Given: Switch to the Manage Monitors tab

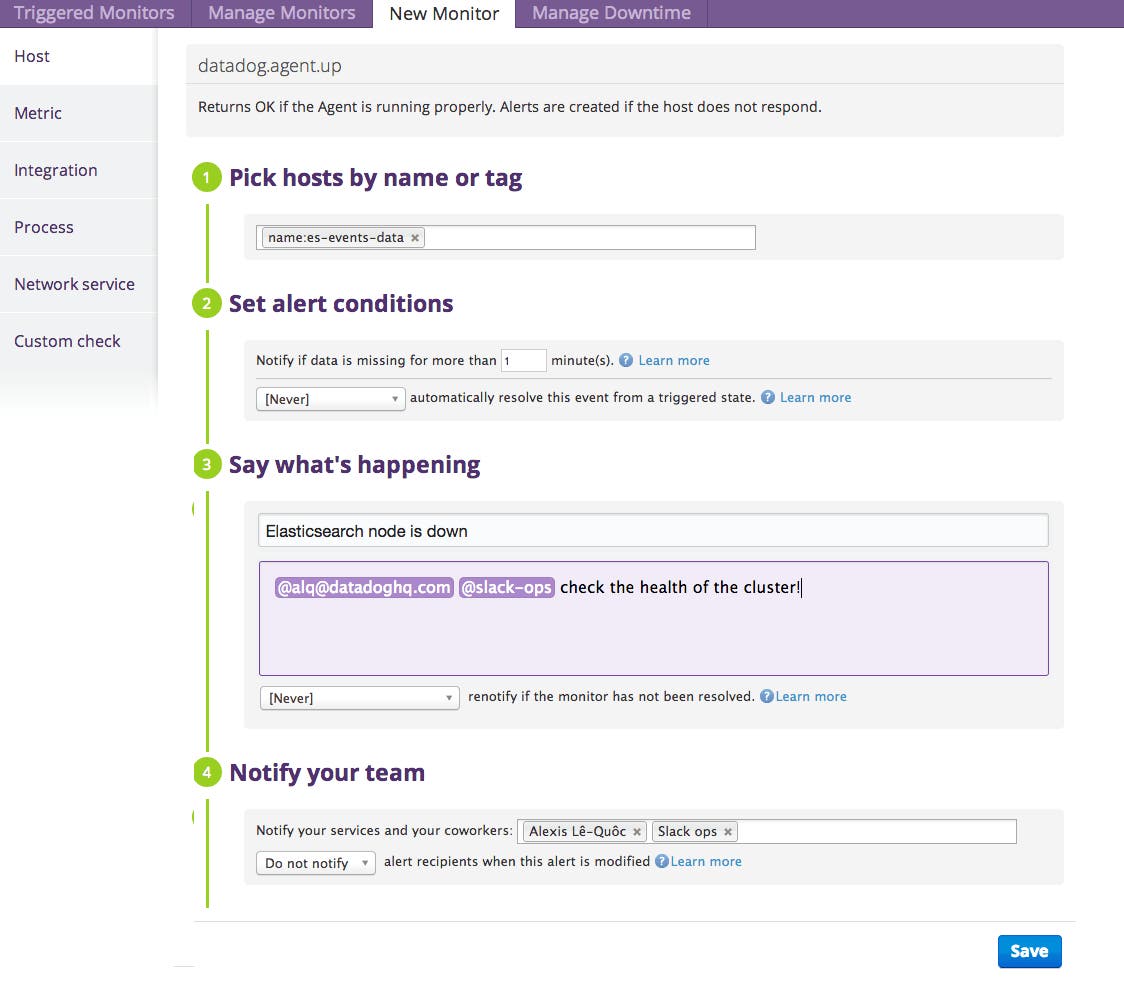Looking at the screenshot, I should pos(281,13).
